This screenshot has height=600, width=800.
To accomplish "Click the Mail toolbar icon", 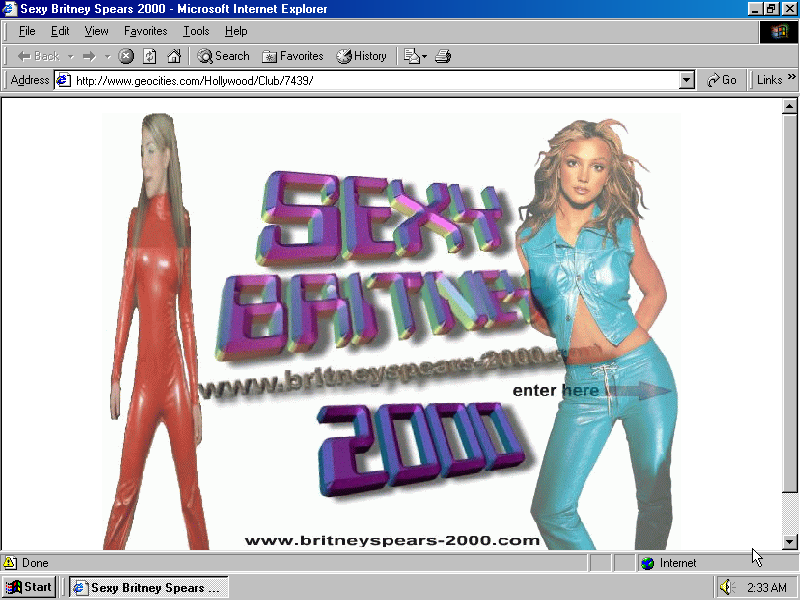I will click(x=411, y=56).
